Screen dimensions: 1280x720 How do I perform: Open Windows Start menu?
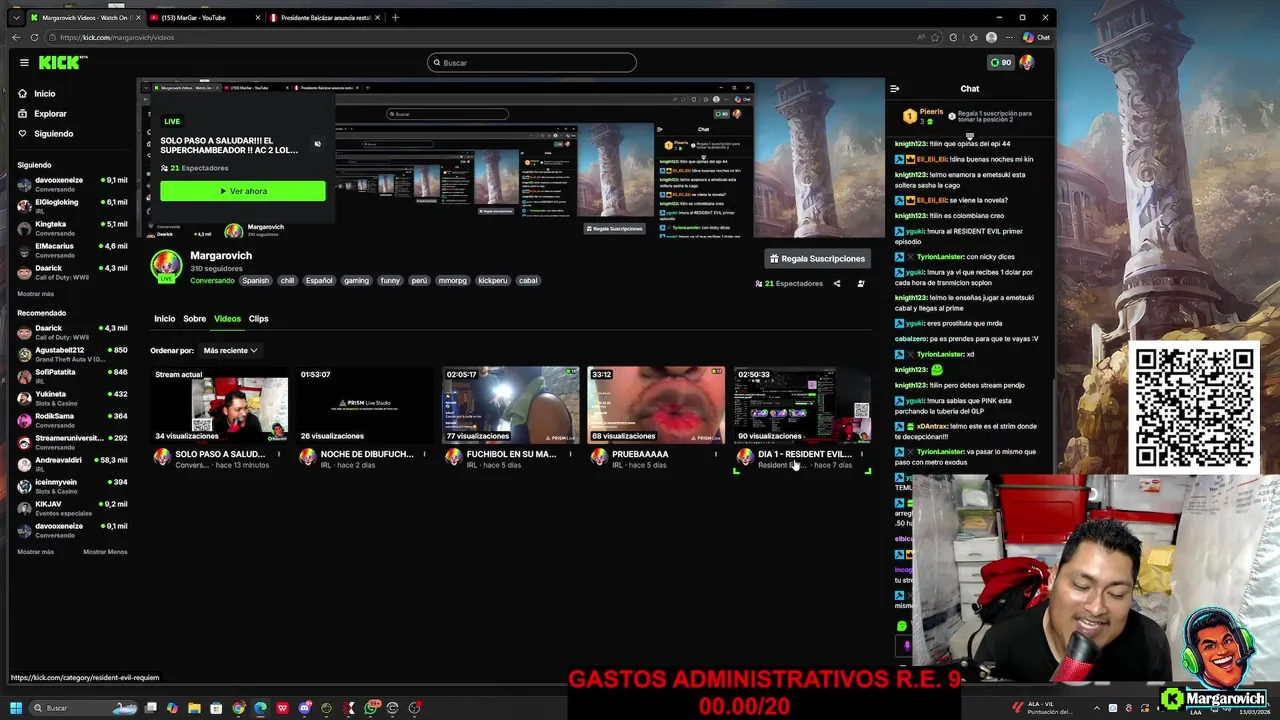15,708
